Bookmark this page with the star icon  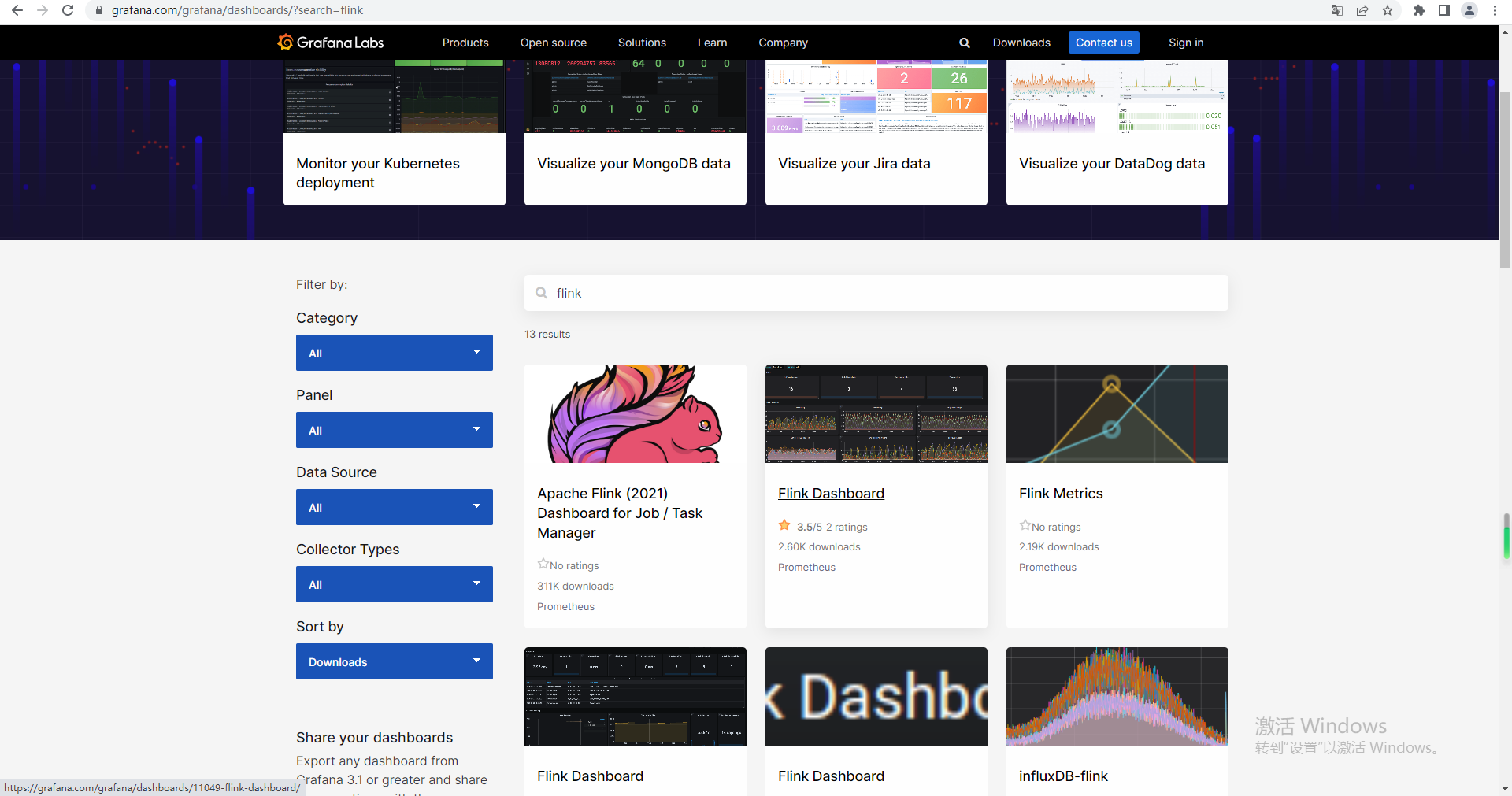(x=1388, y=10)
